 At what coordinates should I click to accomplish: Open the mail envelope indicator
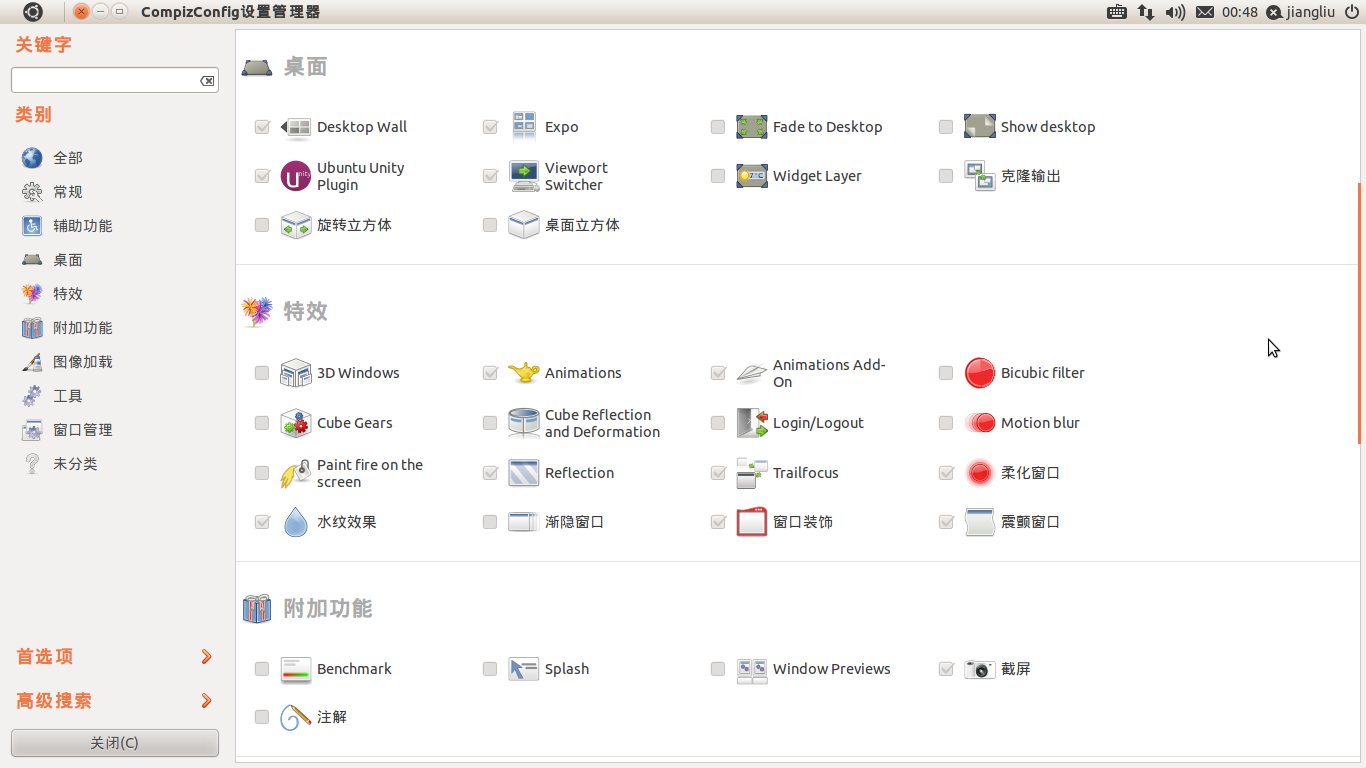[1205, 12]
